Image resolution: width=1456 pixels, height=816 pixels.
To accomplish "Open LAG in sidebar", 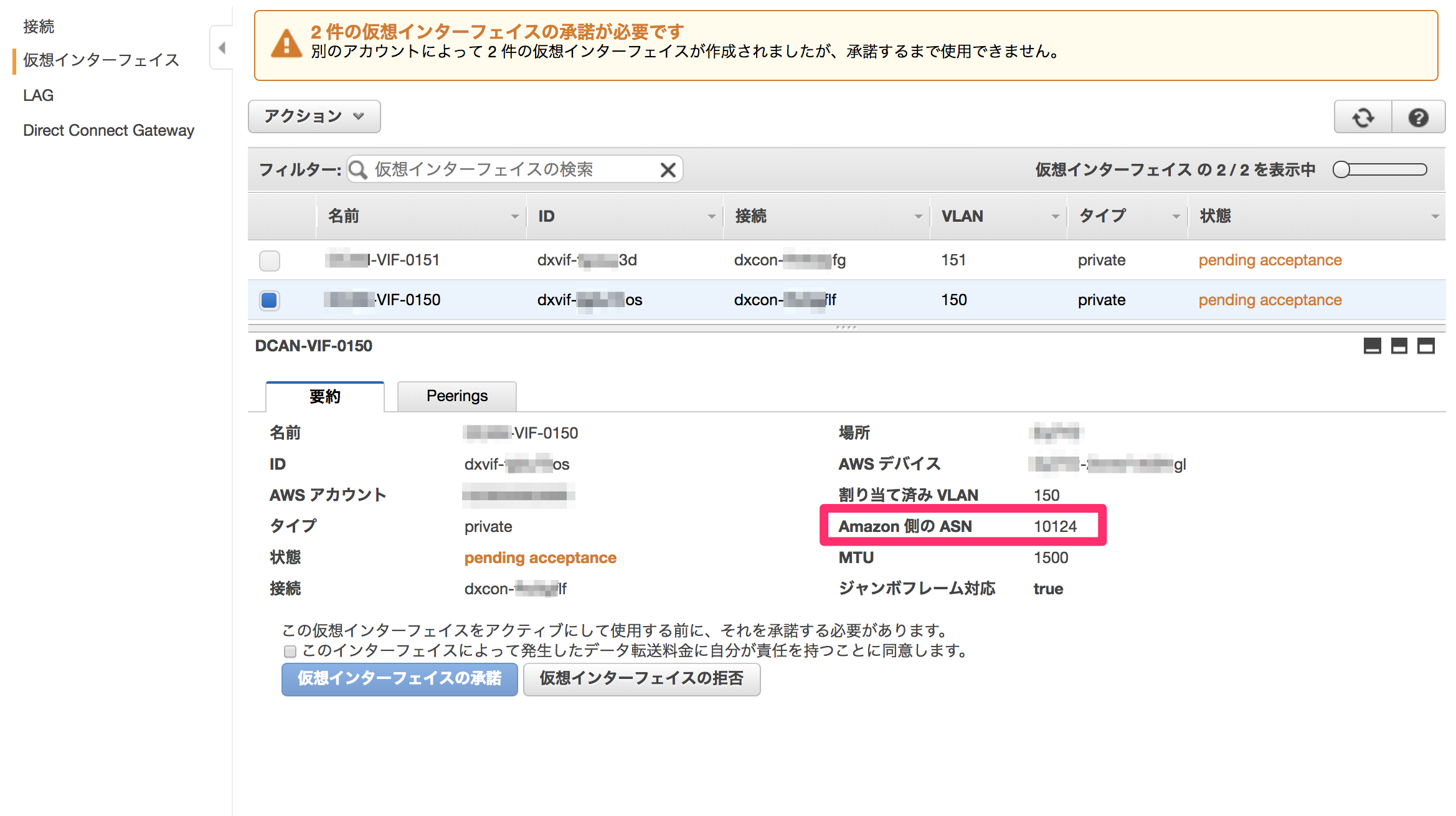I will tap(39, 95).
